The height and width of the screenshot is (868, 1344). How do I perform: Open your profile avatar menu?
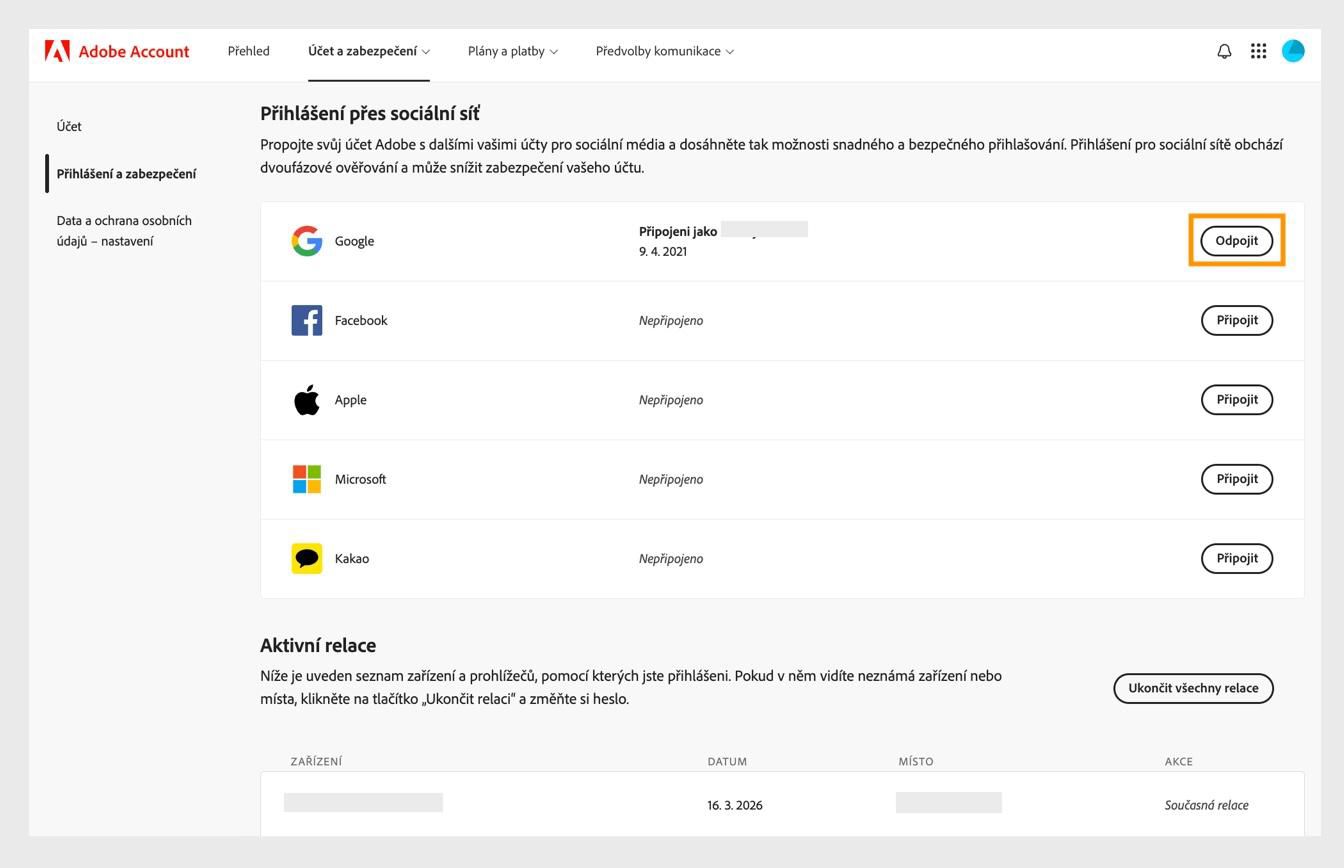pyautogui.click(x=1293, y=51)
